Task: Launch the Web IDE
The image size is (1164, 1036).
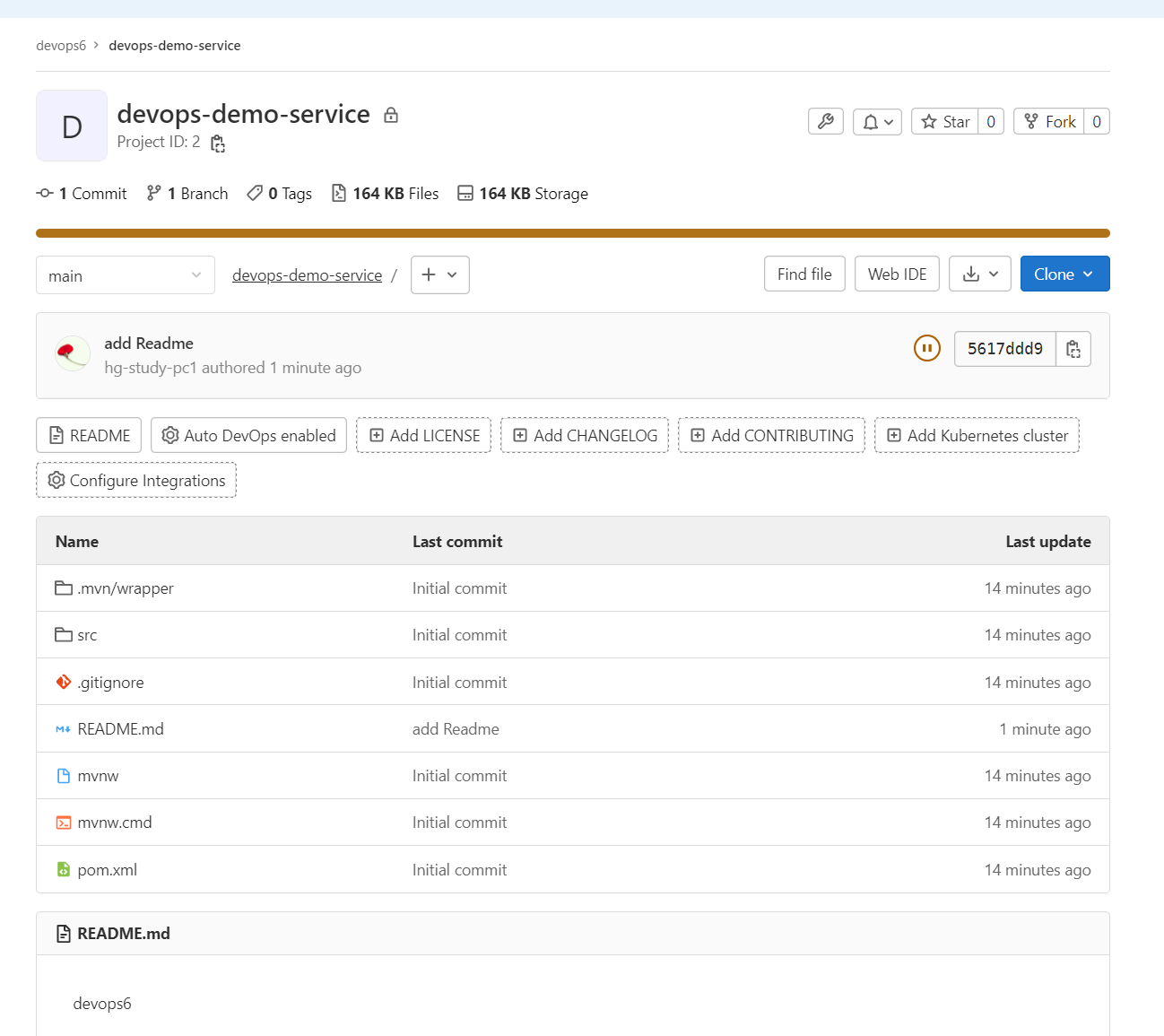Action: coord(898,274)
